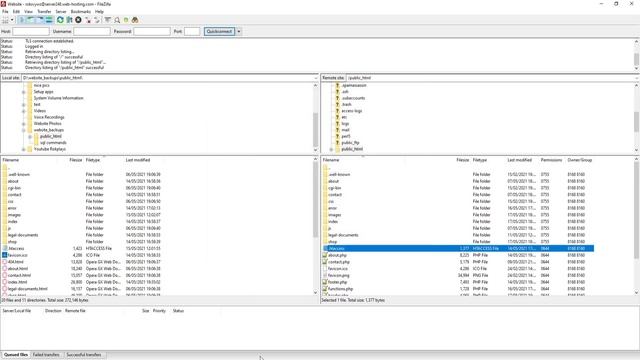
Task: Select public_ftp folder in remote tree
Action: pos(350,143)
